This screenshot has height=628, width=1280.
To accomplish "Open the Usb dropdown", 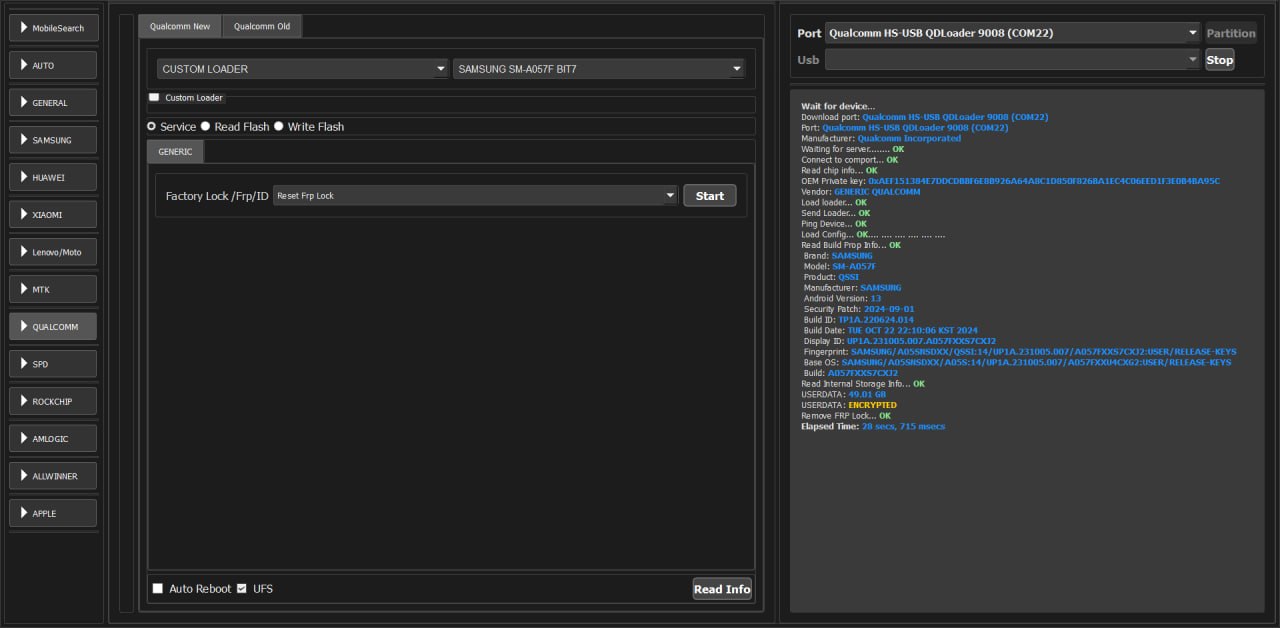I will (x=1012, y=60).
